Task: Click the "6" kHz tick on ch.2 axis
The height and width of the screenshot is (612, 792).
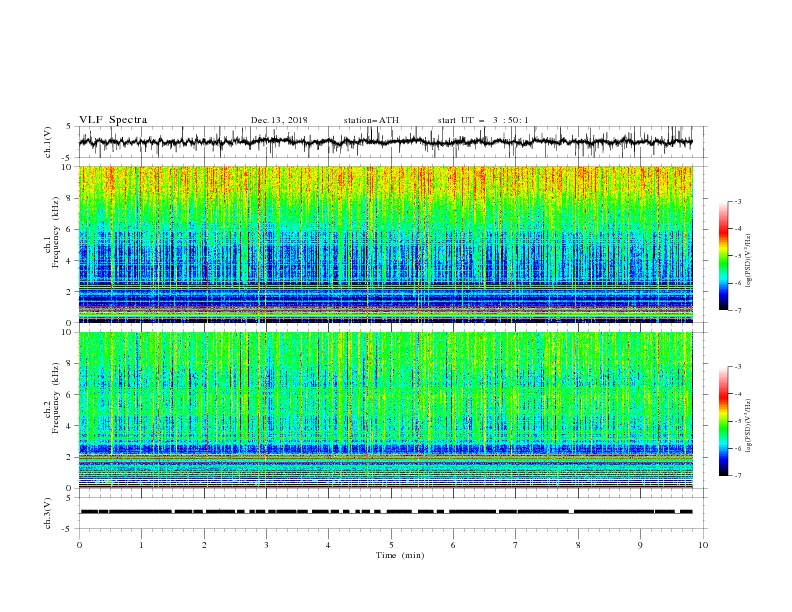Action: [x=70, y=395]
